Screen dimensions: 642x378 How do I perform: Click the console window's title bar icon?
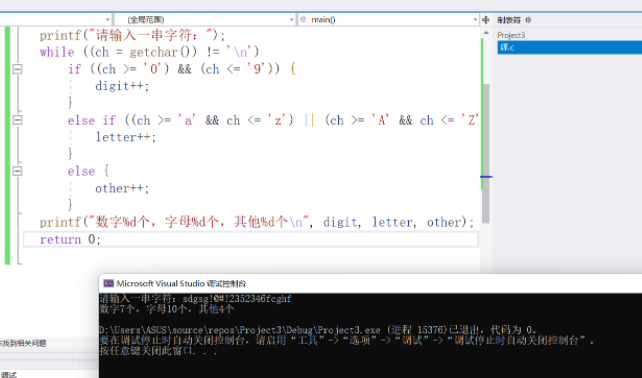tap(109, 283)
